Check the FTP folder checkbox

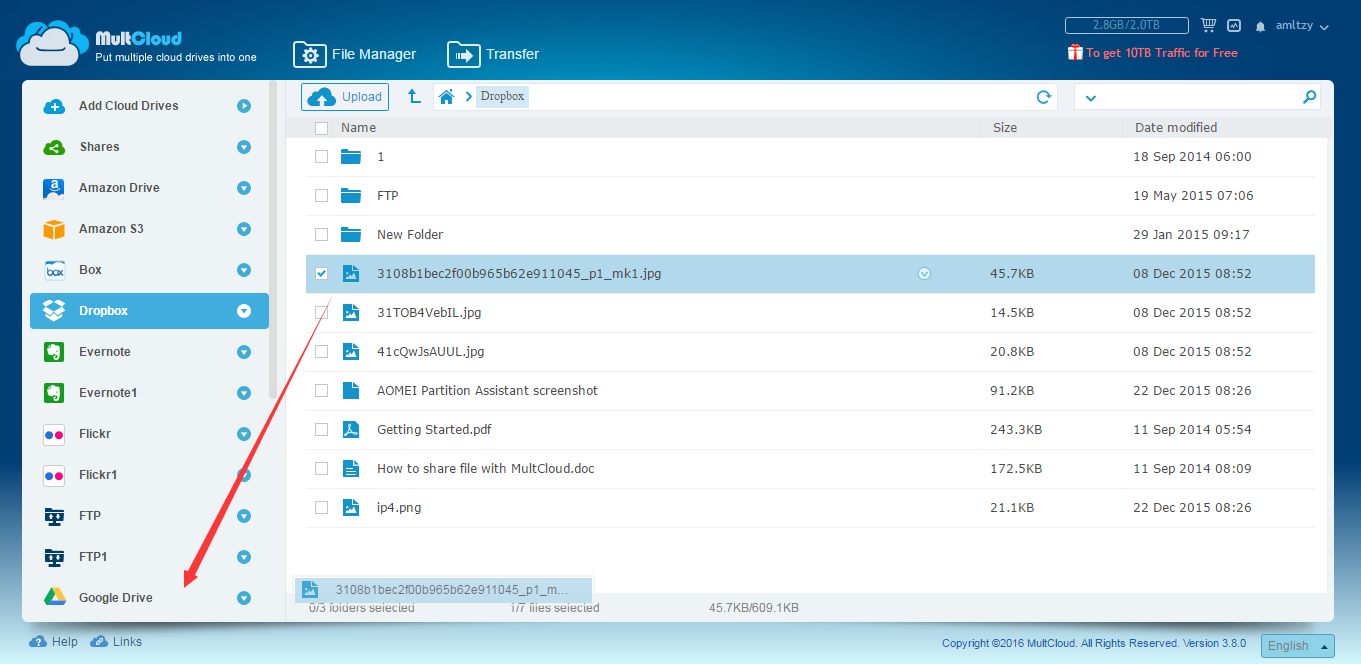point(321,196)
